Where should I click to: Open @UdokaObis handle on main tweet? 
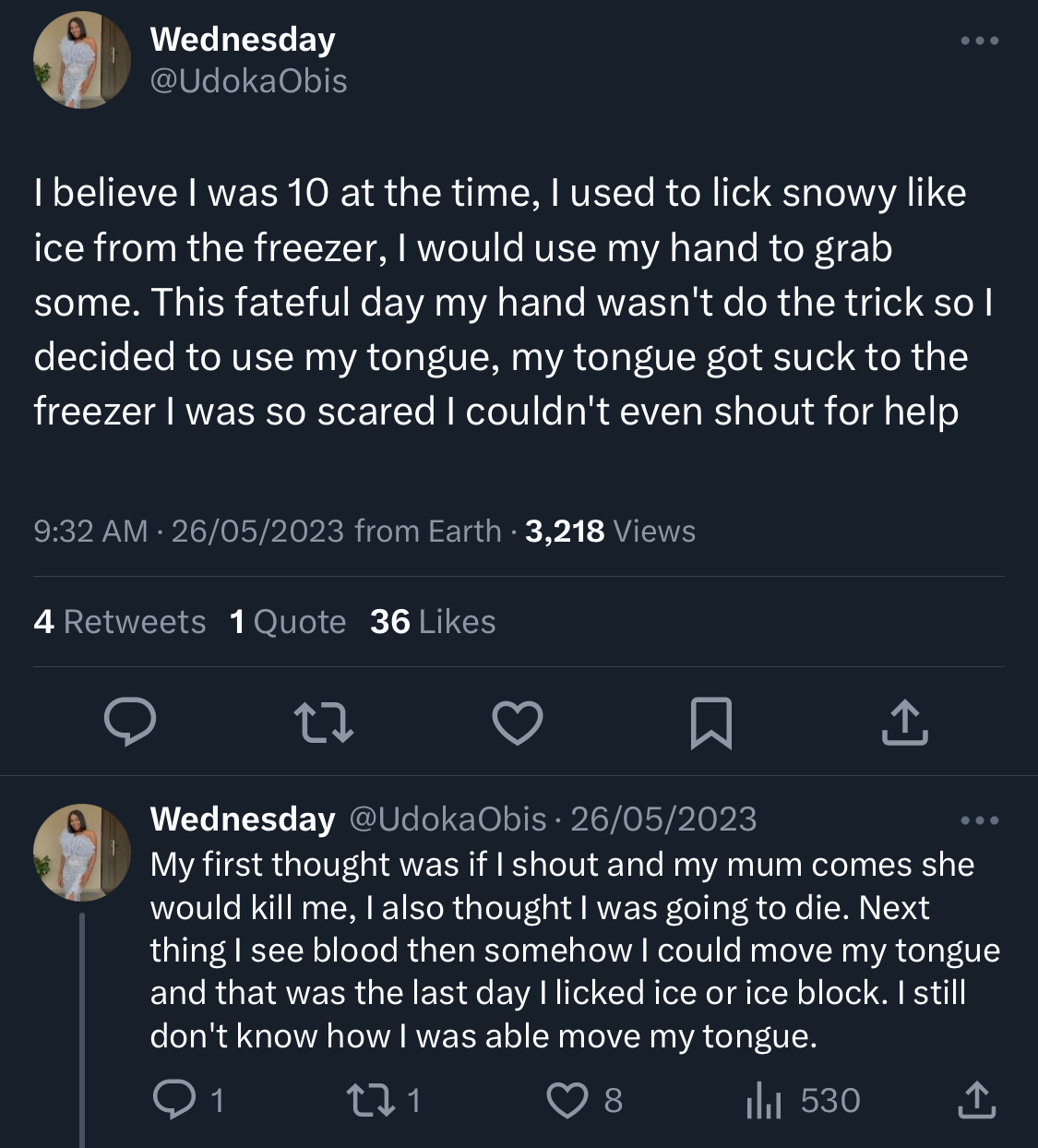[x=248, y=81]
